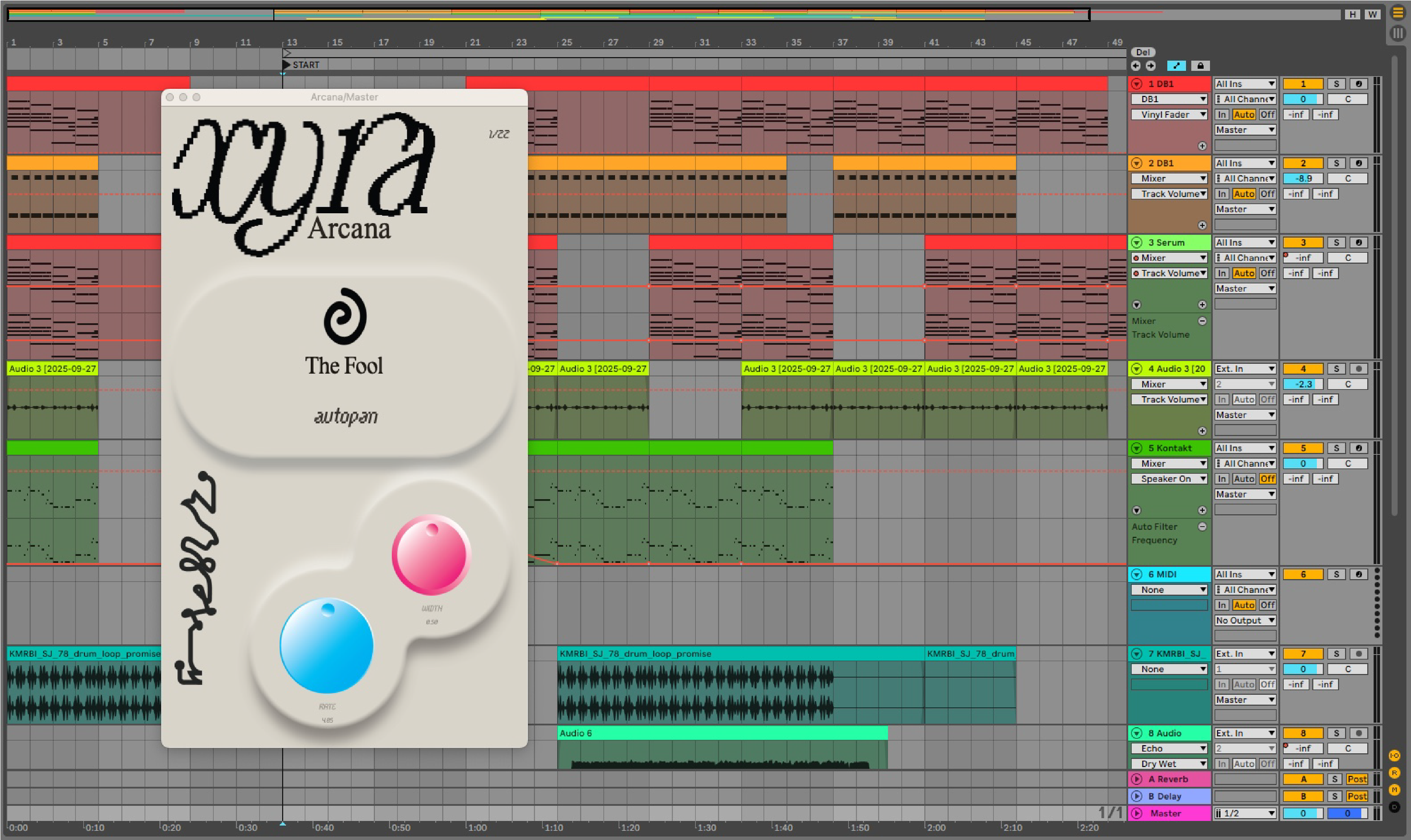Open the Speaker On parameter dropdown

coord(1169,479)
